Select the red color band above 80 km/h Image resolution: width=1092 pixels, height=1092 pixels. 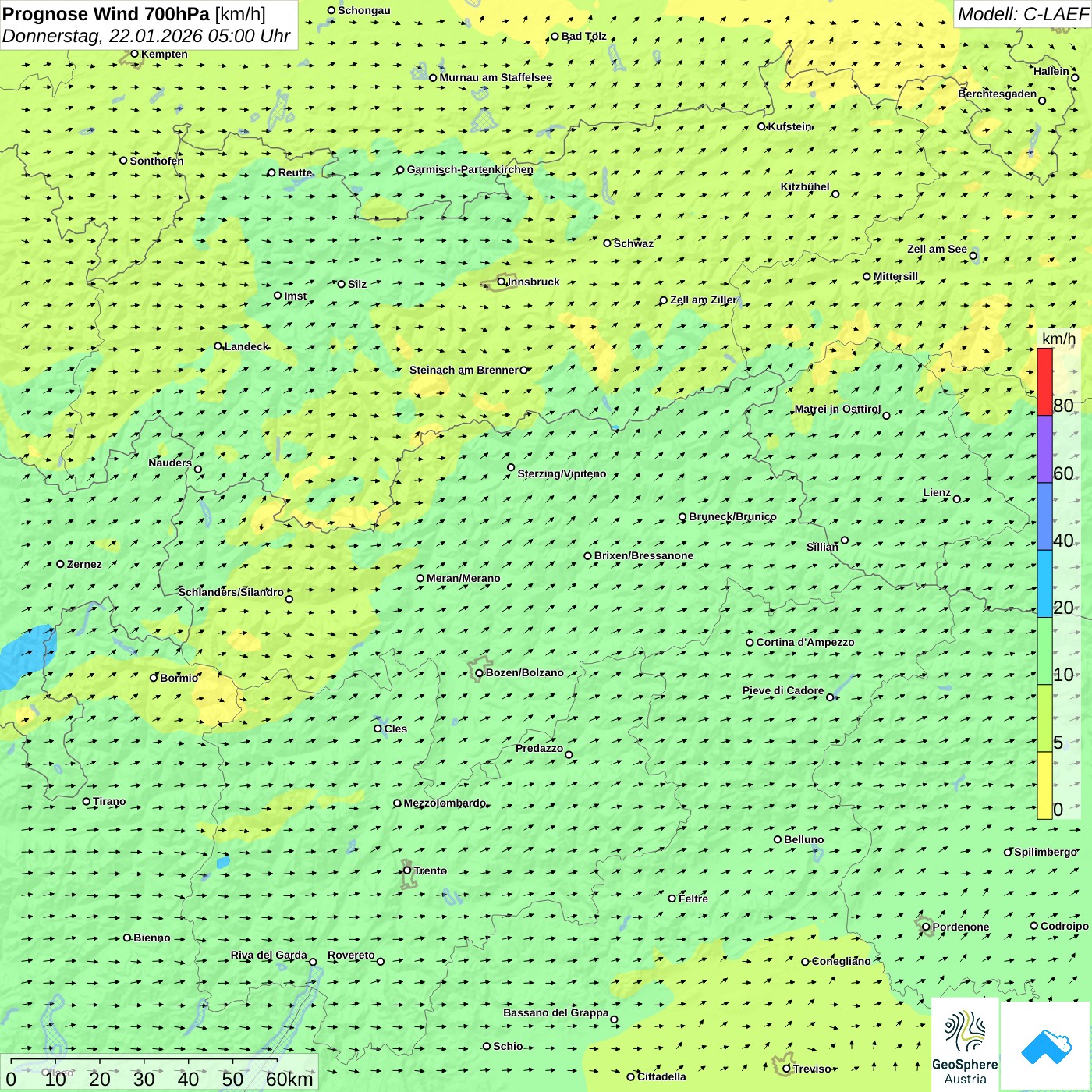tap(1044, 381)
